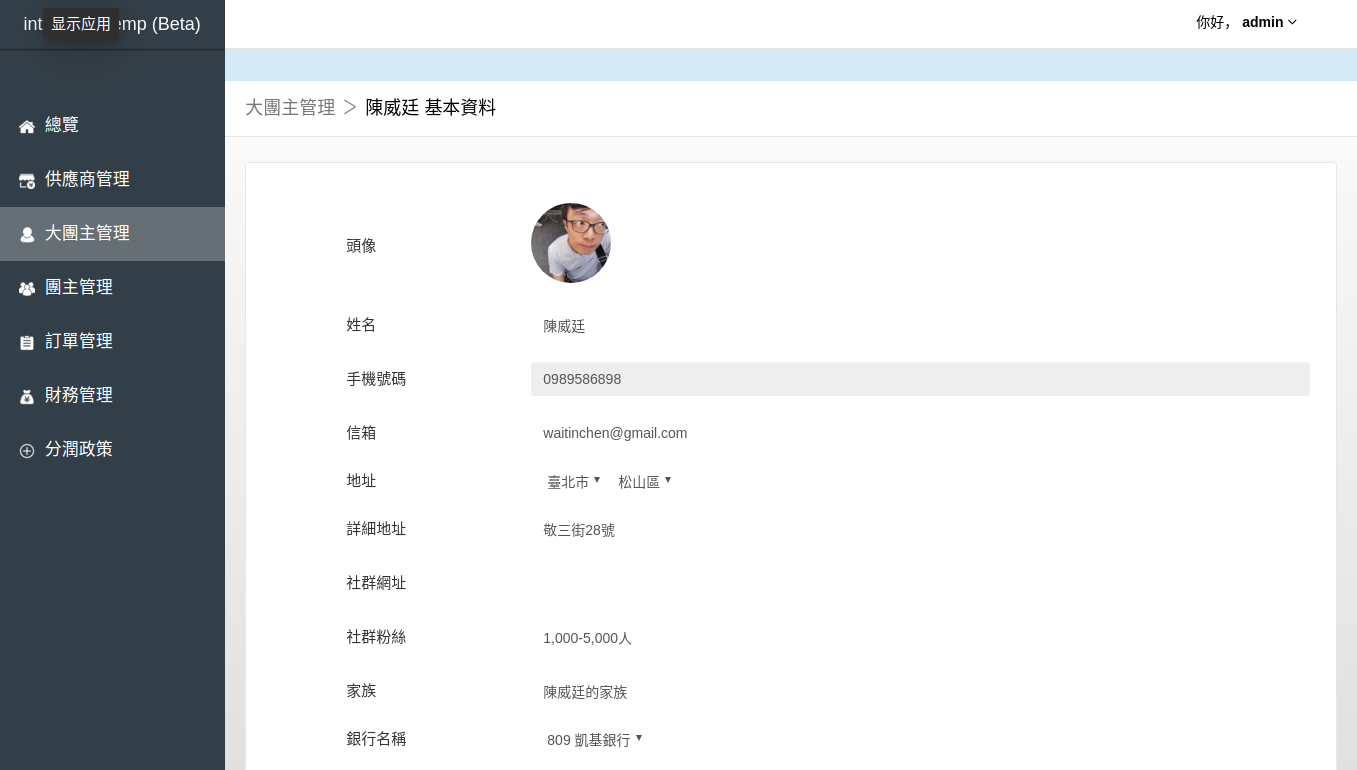The height and width of the screenshot is (770, 1357).
Task: Click the 銀行名稱 label
Action: [x=376, y=739]
